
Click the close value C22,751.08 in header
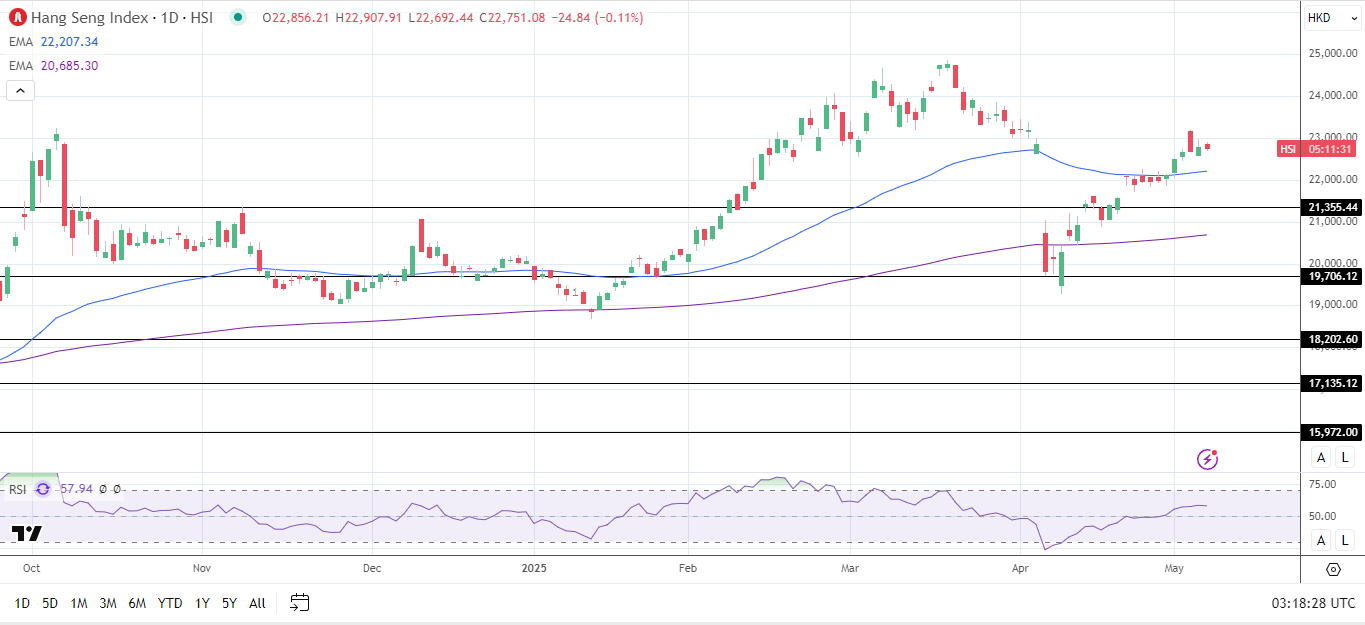512,18
